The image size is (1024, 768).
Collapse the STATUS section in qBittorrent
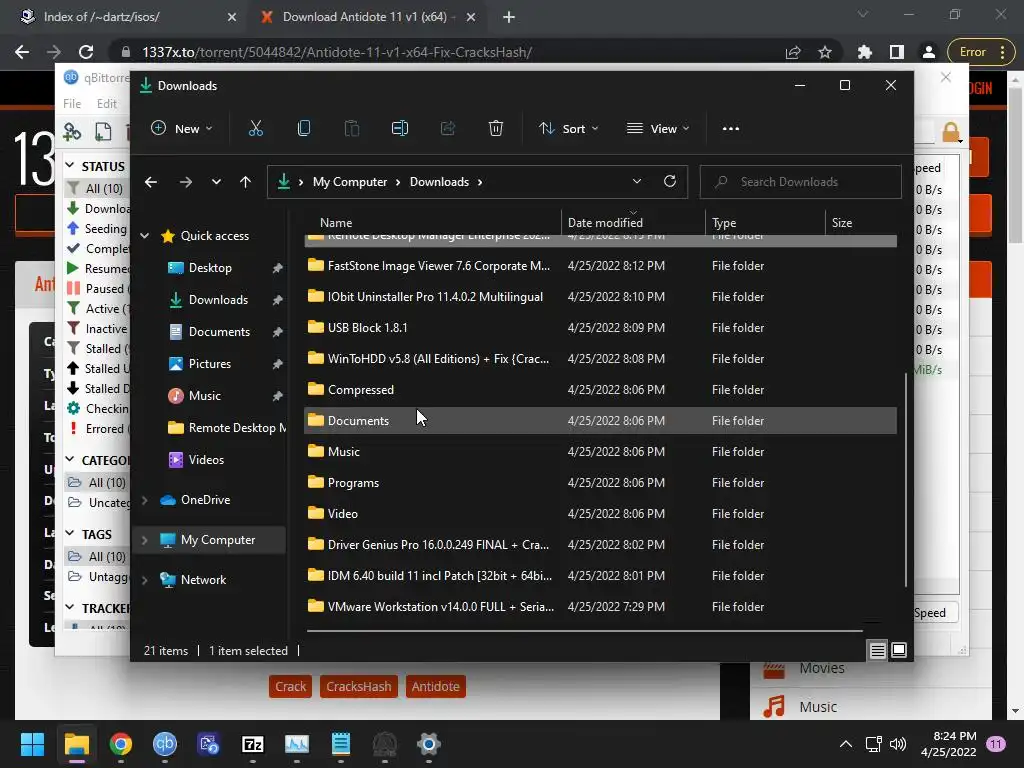coord(70,166)
